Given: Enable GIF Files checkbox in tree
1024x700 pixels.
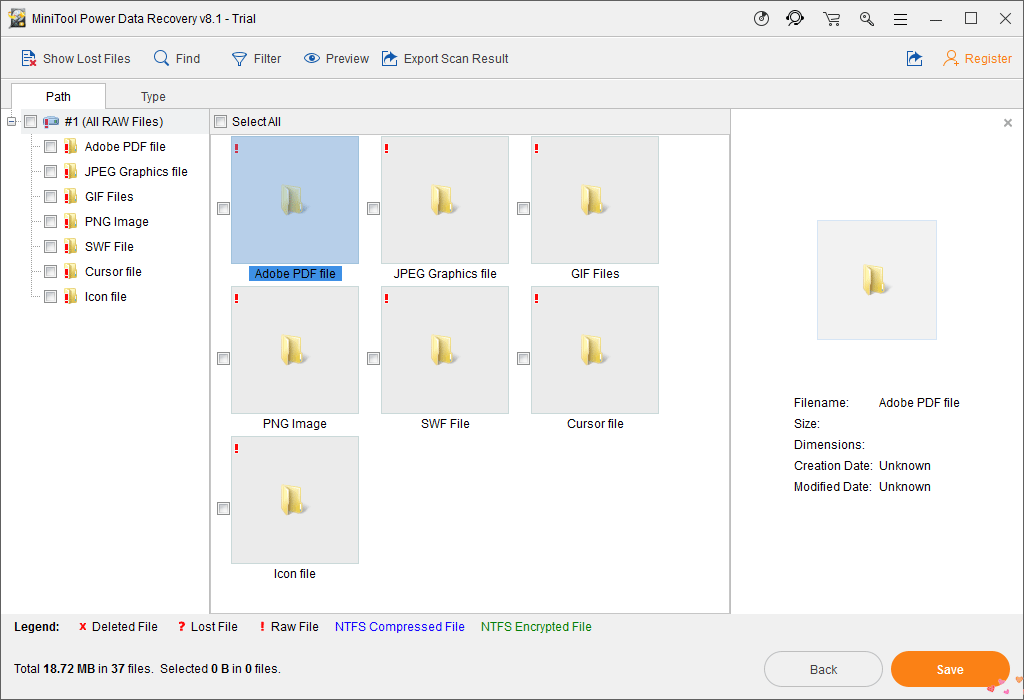Looking at the screenshot, I should [50, 196].
